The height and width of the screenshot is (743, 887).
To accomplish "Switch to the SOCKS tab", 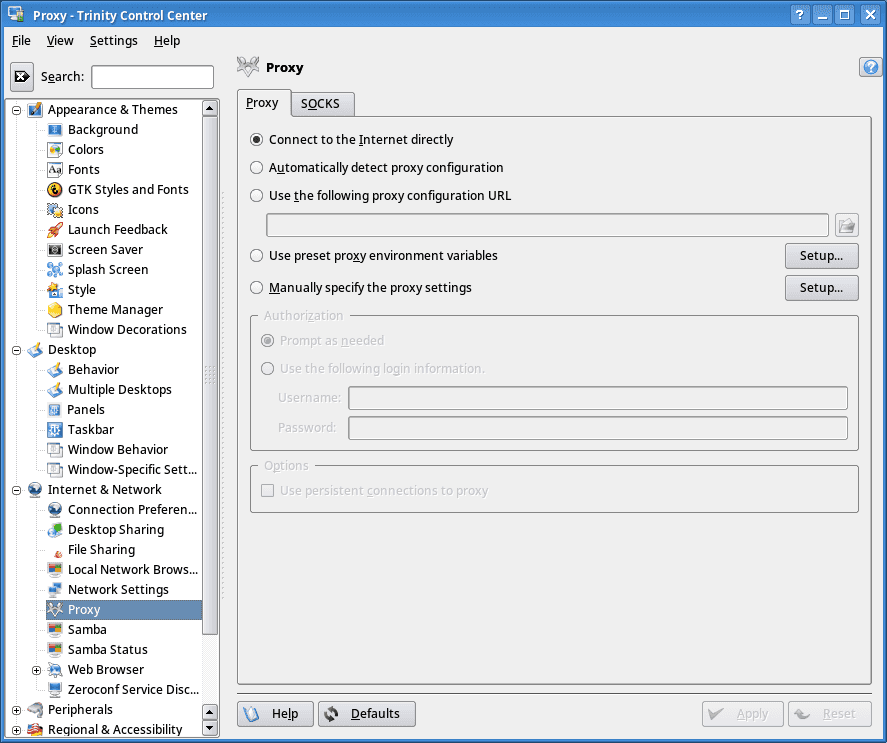I will pyautogui.click(x=322, y=104).
